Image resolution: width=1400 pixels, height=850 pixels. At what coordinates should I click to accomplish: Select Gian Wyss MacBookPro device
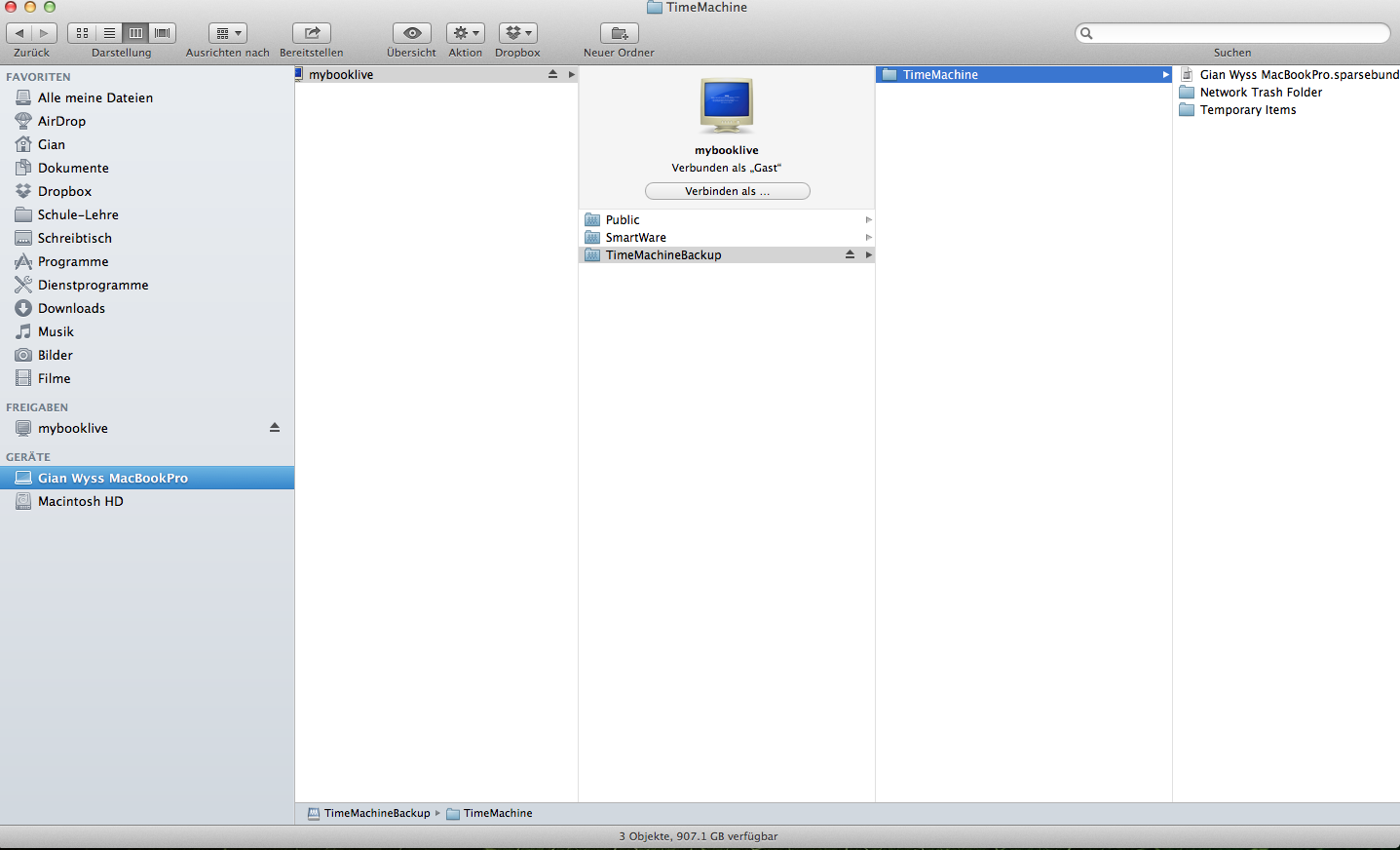[x=147, y=478]
